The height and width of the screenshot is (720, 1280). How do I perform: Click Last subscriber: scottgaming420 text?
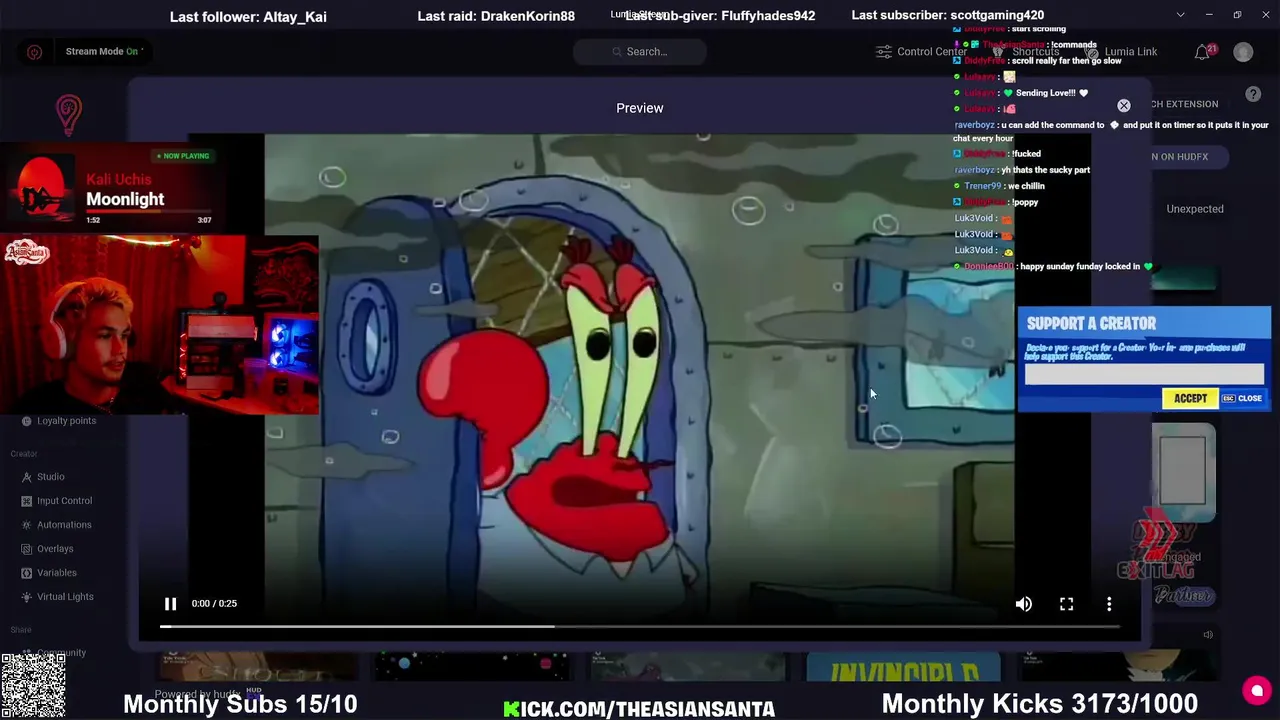tap(948, 15)
